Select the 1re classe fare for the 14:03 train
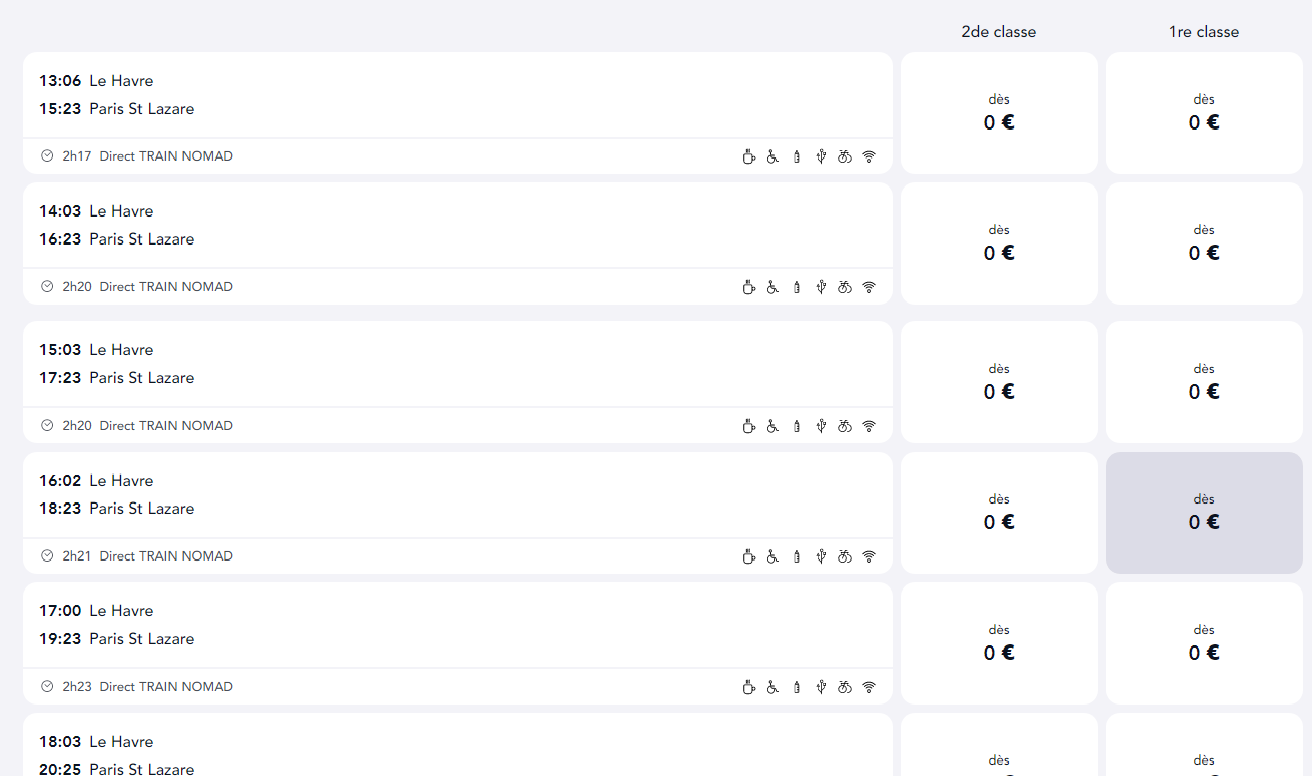Screen dimensions: 1312x776 click(x=1204, y=243)
